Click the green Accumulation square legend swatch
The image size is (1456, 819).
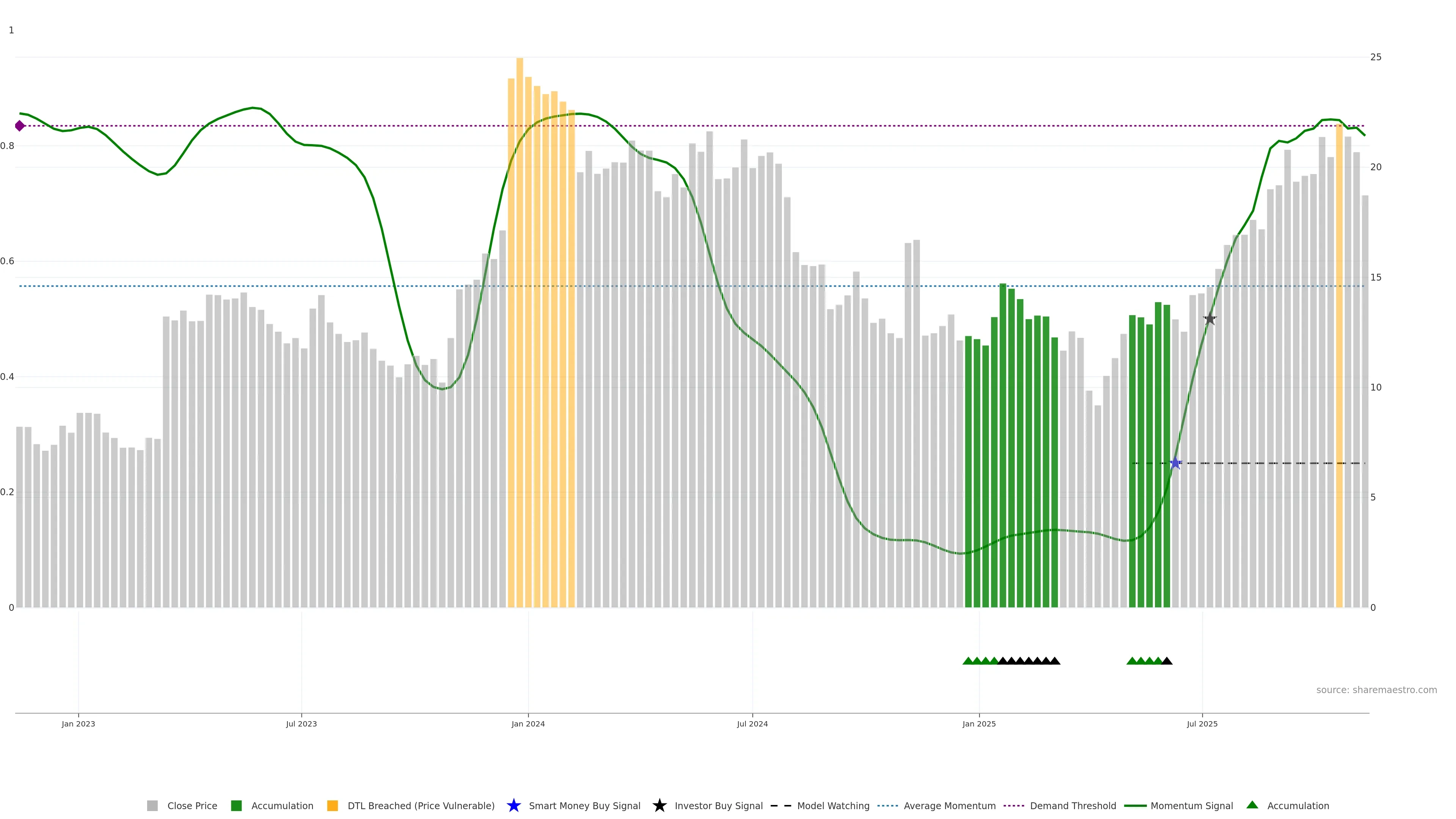tap(236, 805)
